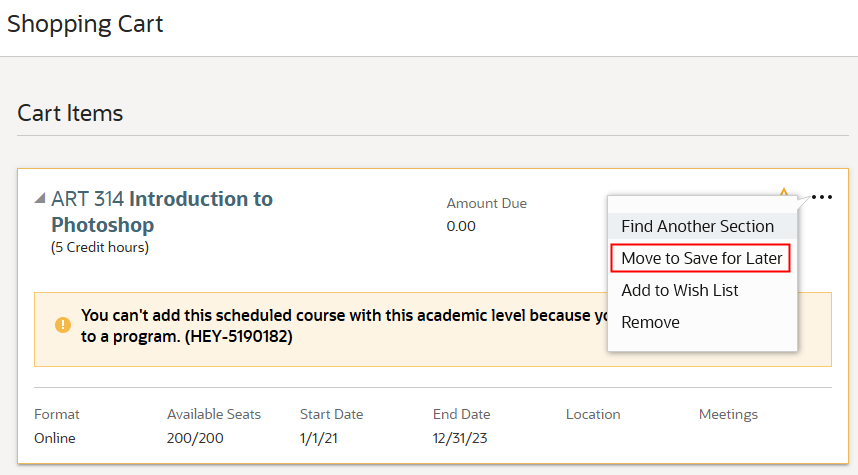Click the Shopping Cart page title
The image size is (858, 475).
(85, 23)
